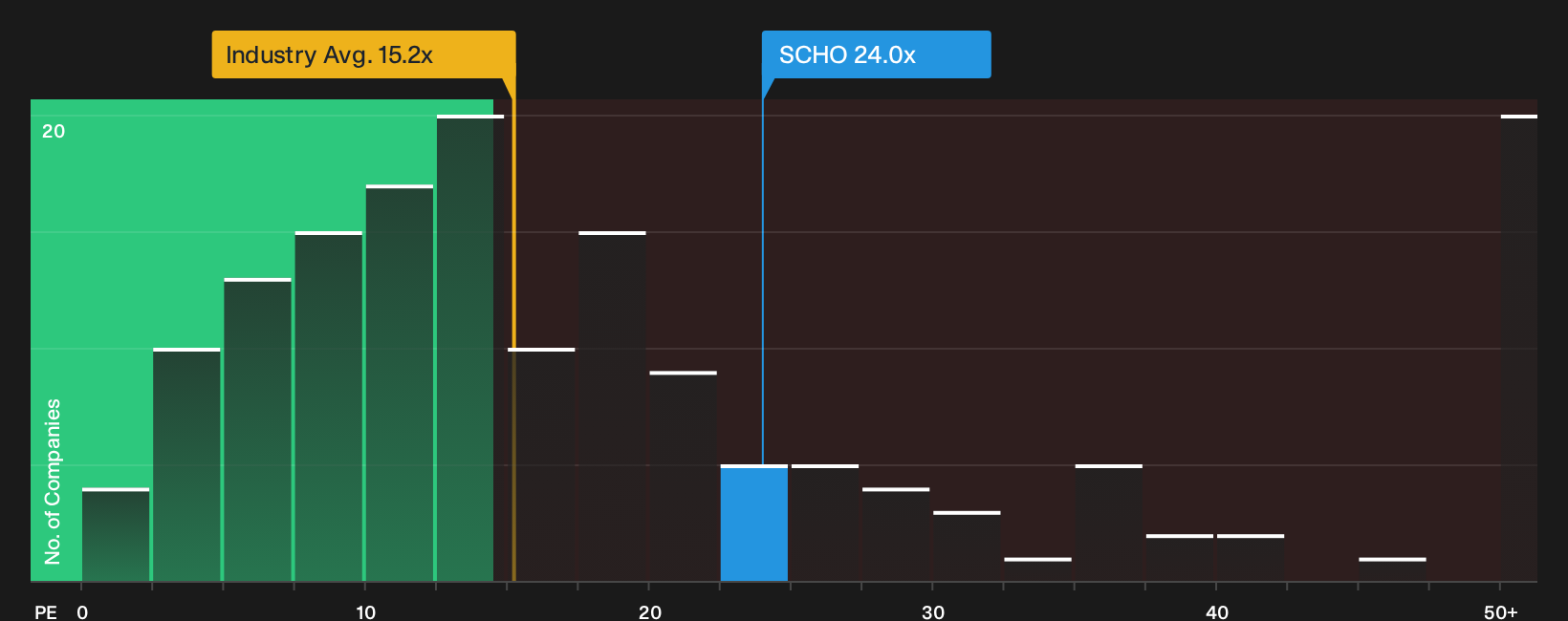Click the shortest green bar at PE 0
The image size is (1568, 621).
(x=116, y=535)
